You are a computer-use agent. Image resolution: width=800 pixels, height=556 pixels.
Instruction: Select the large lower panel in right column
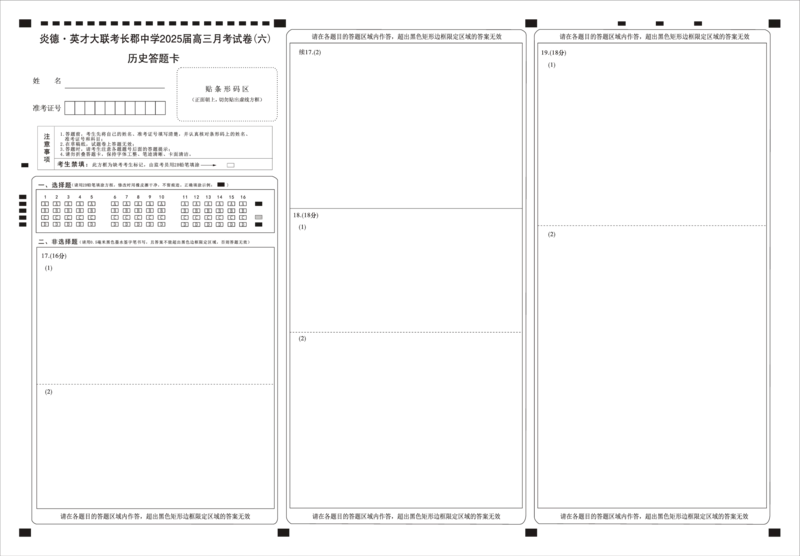click(652, 368)
